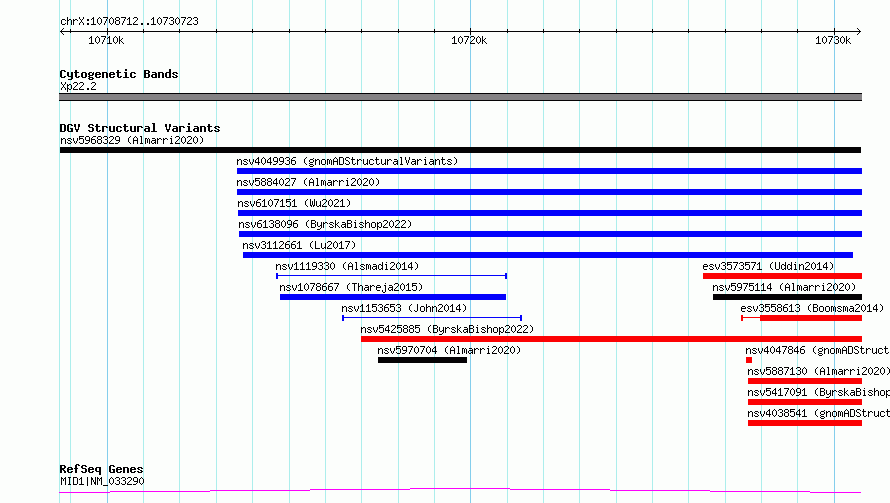The width and height of the screenshot is (890, 503).
Task: Open esv3558613 (Boomsma2014) label
Action: [812, 308]
